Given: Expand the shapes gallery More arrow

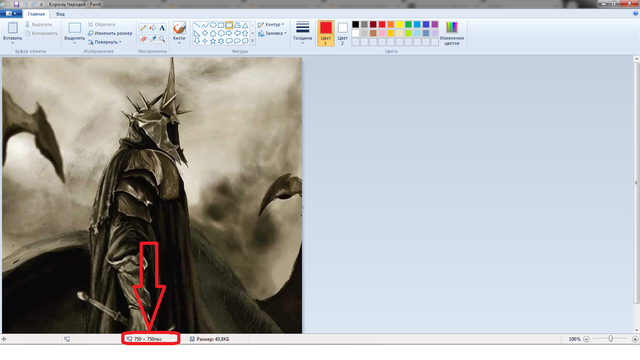Looking at the screenshot, I should pos(253,41).
